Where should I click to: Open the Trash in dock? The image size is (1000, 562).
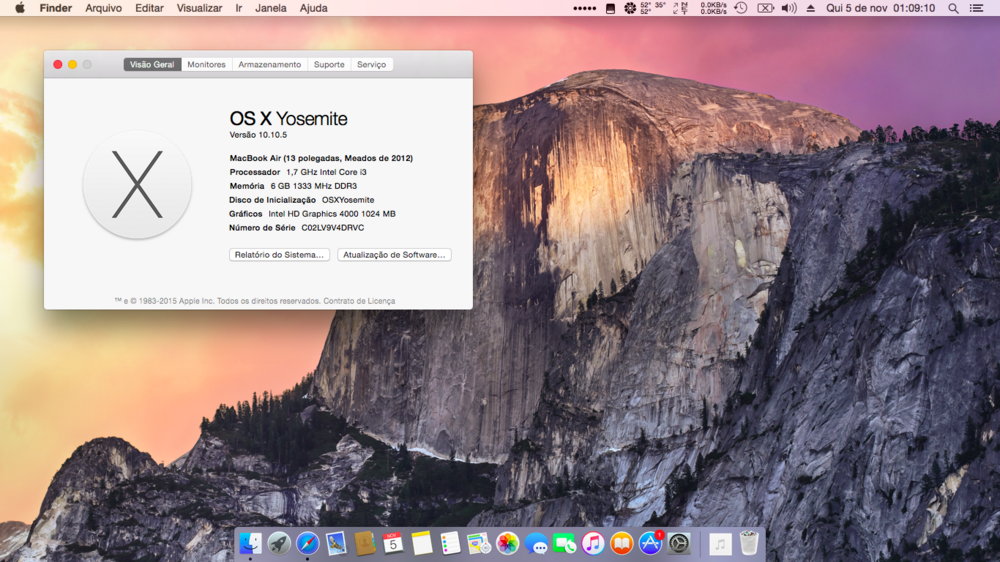pyautogui.click(x=749, y=543)
